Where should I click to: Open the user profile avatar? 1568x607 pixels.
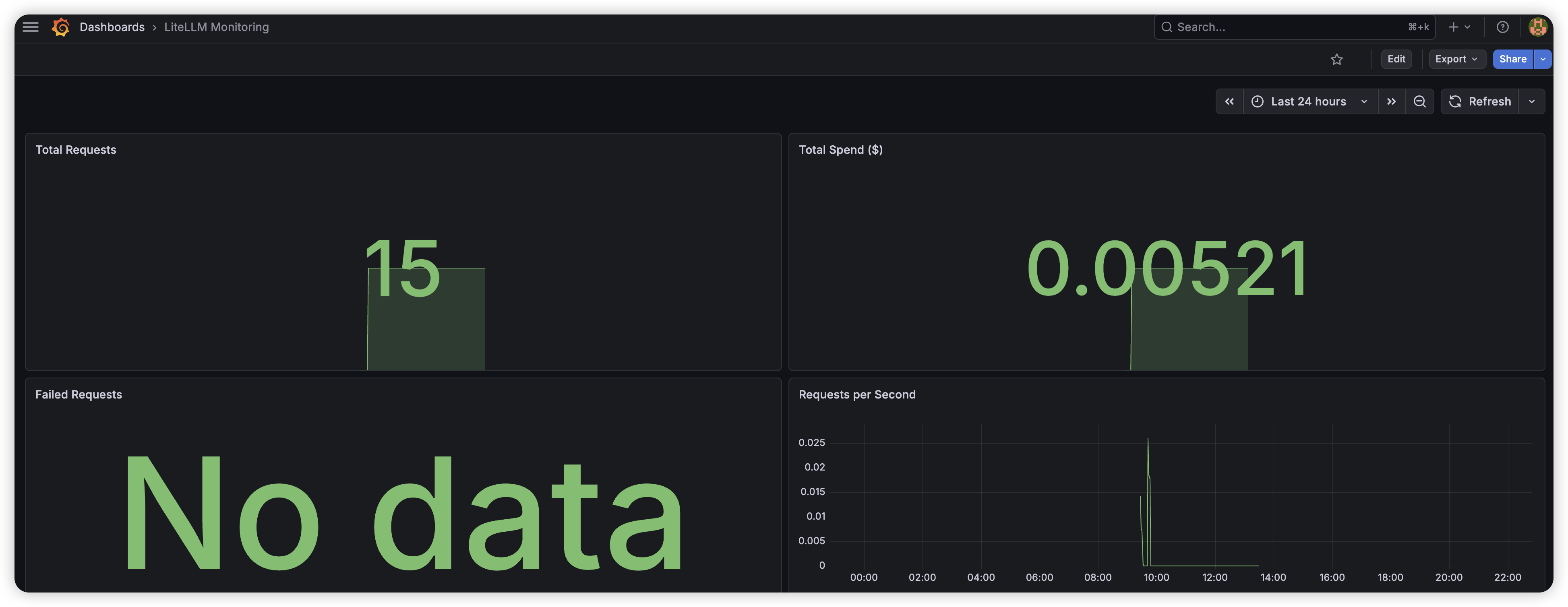click(1537, 27)
